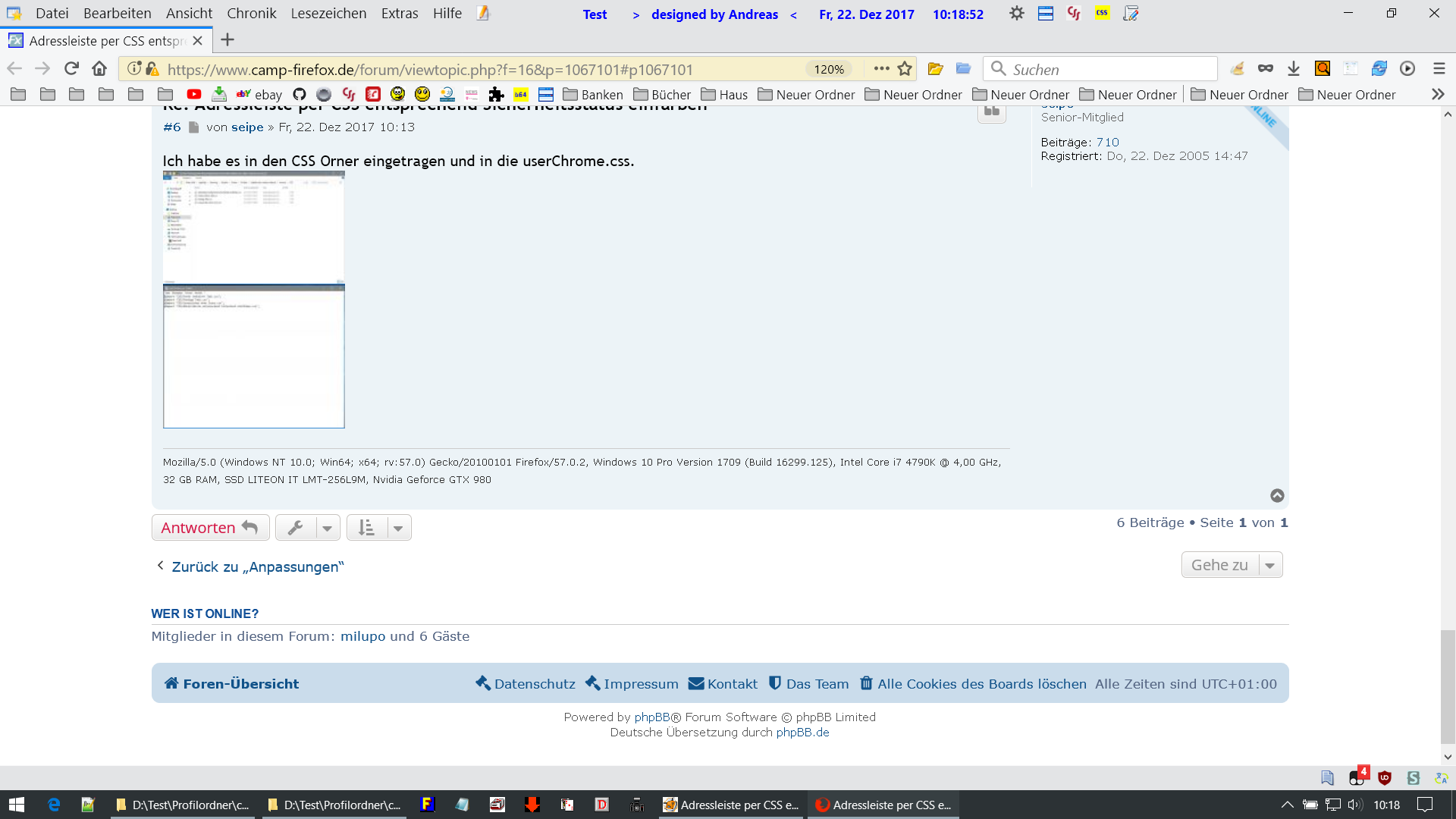Go to the Firefox home page
This screenshot has height=819, width=1456.
pos(99,69)
